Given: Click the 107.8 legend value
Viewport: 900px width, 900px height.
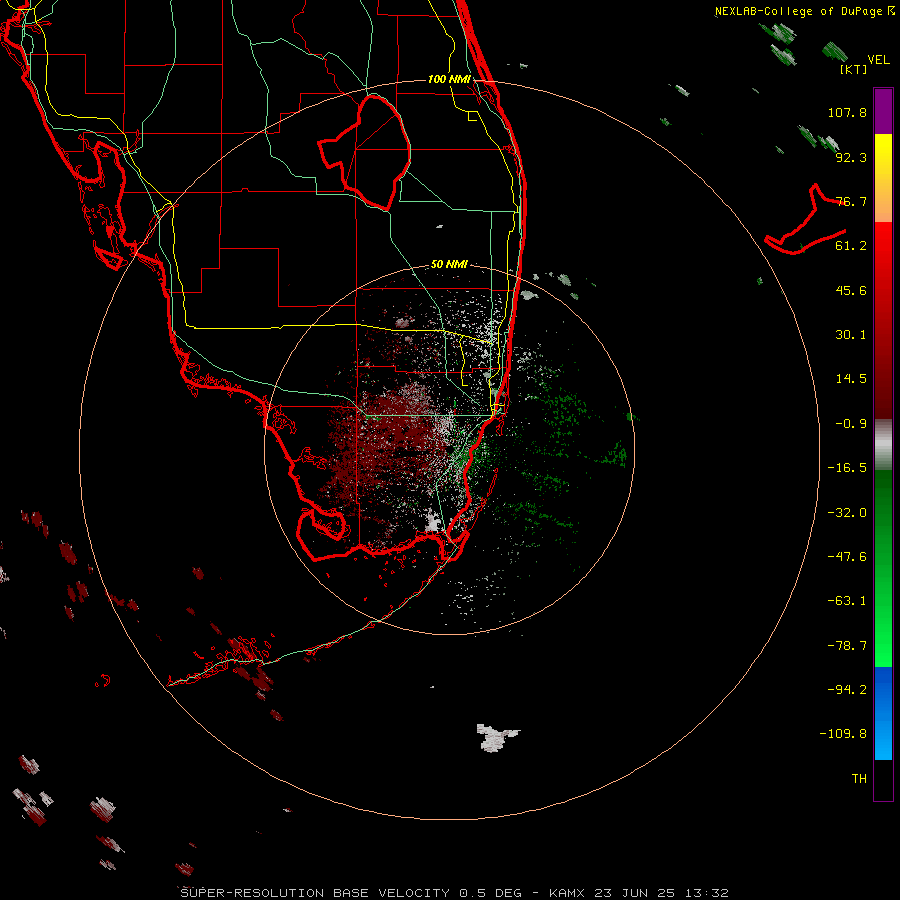Looking at the screenshot, I should click(847, 112).
